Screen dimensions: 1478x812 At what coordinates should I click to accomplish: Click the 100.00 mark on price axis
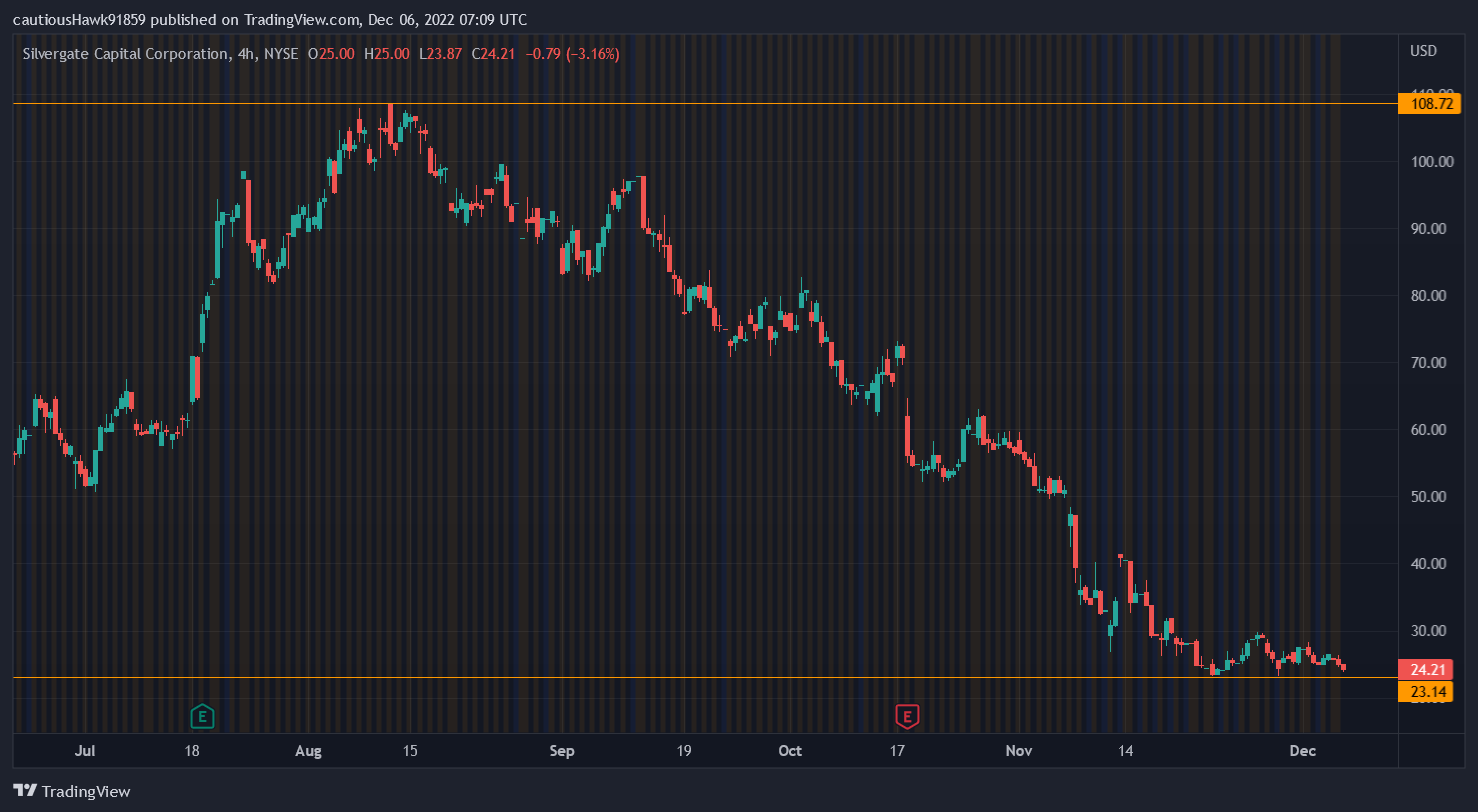point(1429,161)
